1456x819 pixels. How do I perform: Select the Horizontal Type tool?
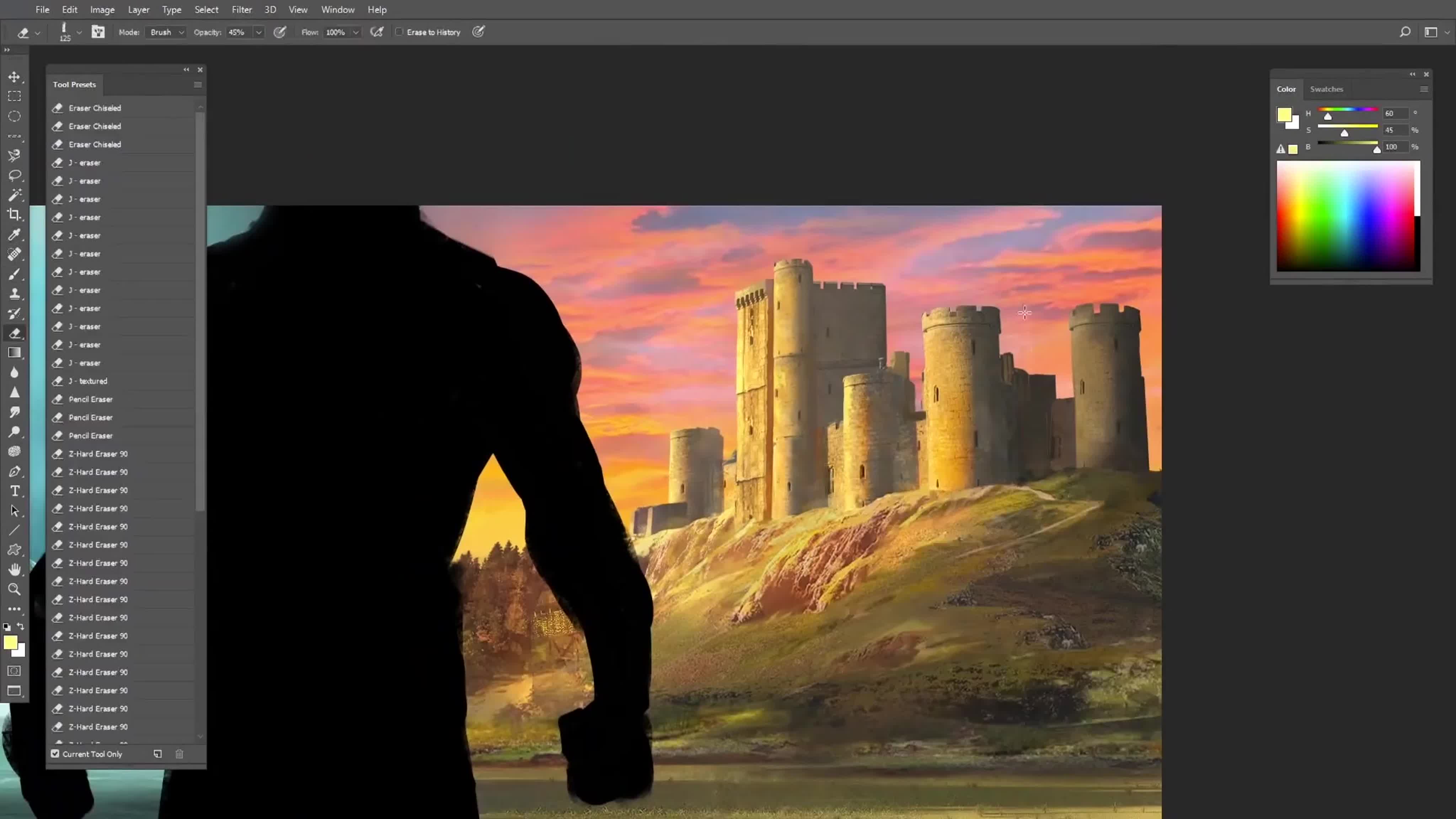click(14, 491)
